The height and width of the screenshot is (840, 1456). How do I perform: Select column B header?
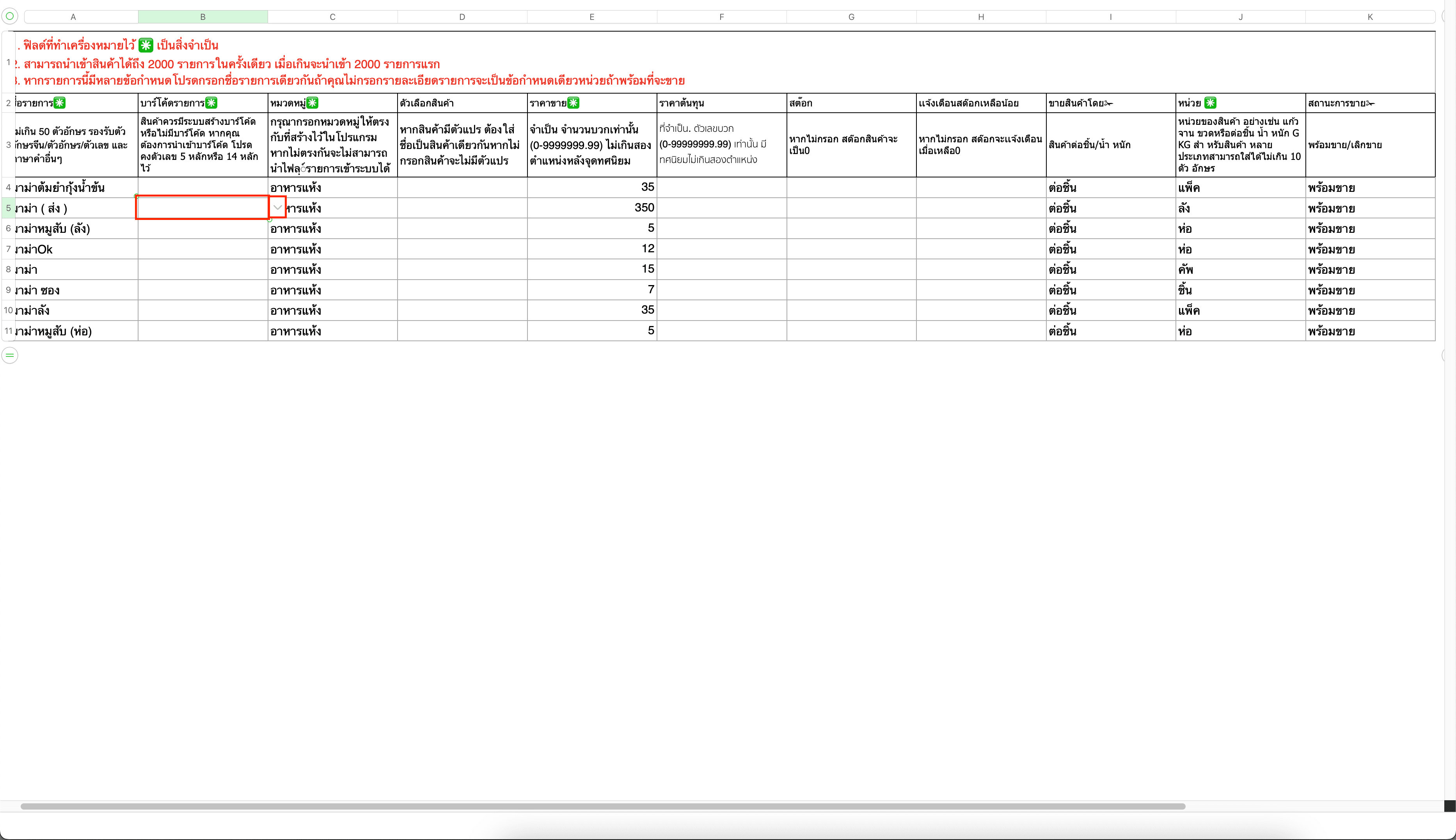point(202,17)
